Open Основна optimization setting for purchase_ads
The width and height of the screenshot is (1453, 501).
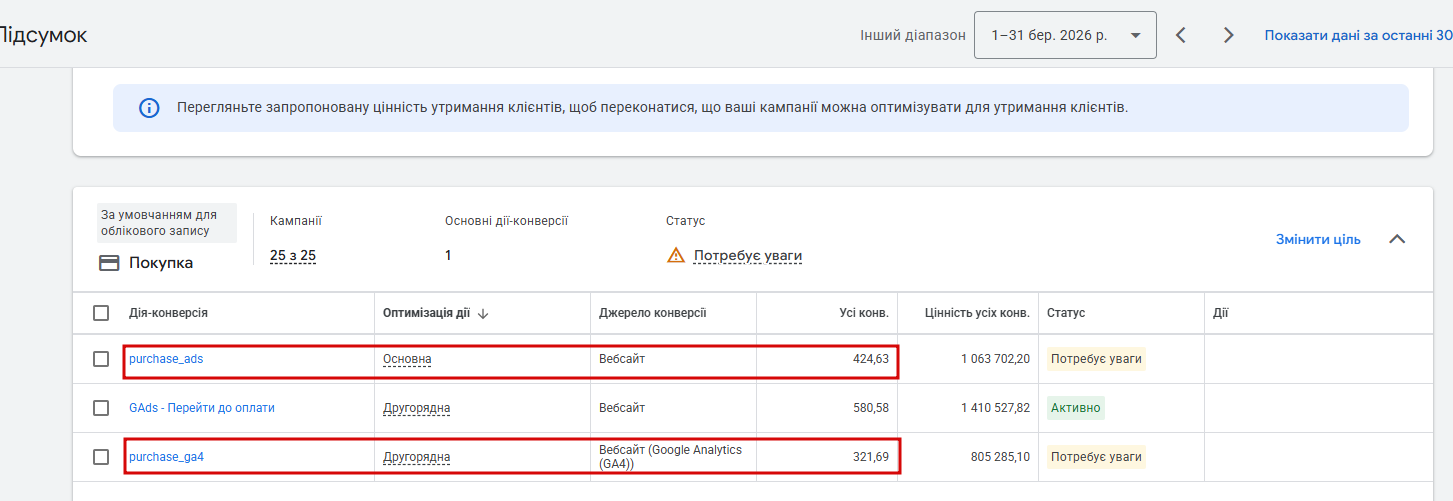[x=407, y=359]
